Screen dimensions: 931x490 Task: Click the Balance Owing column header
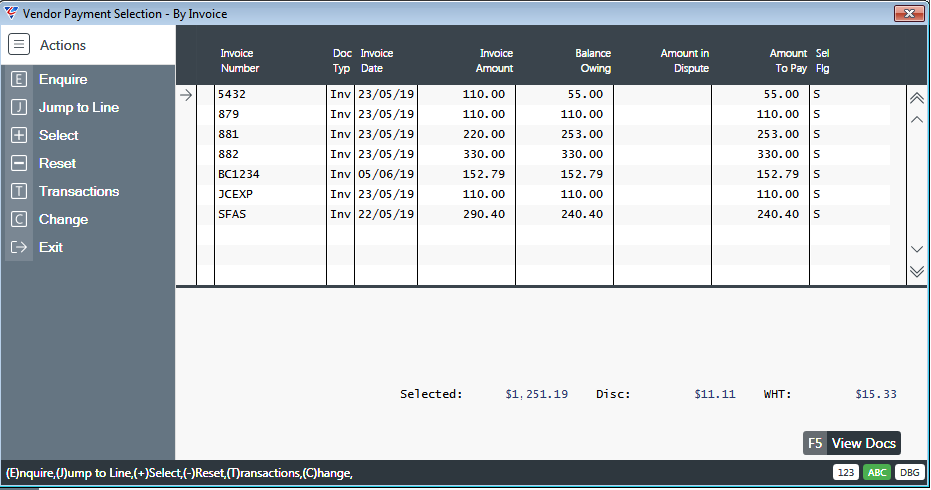click(593, 61)
